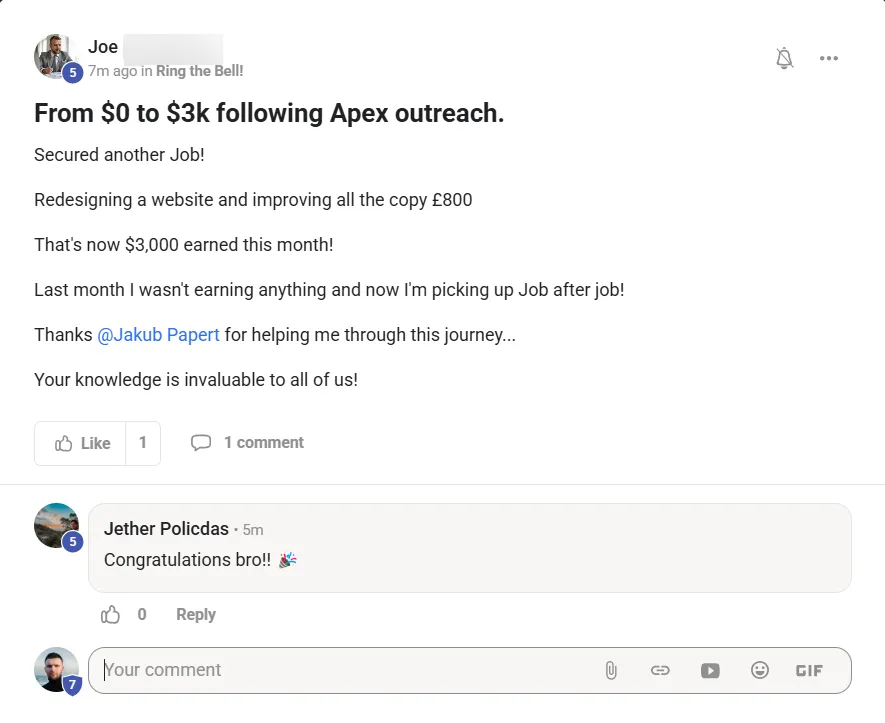Open the Ring the Bell! category
Viewport: 885px width, 723px height.
click(199, 71)
